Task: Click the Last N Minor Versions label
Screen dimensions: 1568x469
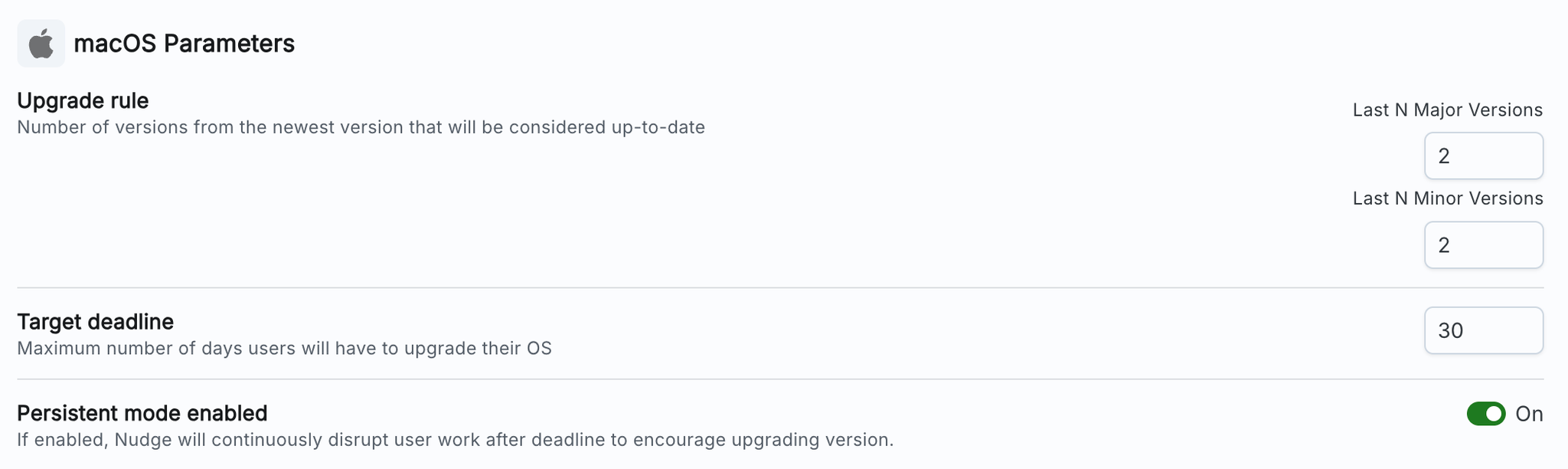Action: coord(1448,198)
